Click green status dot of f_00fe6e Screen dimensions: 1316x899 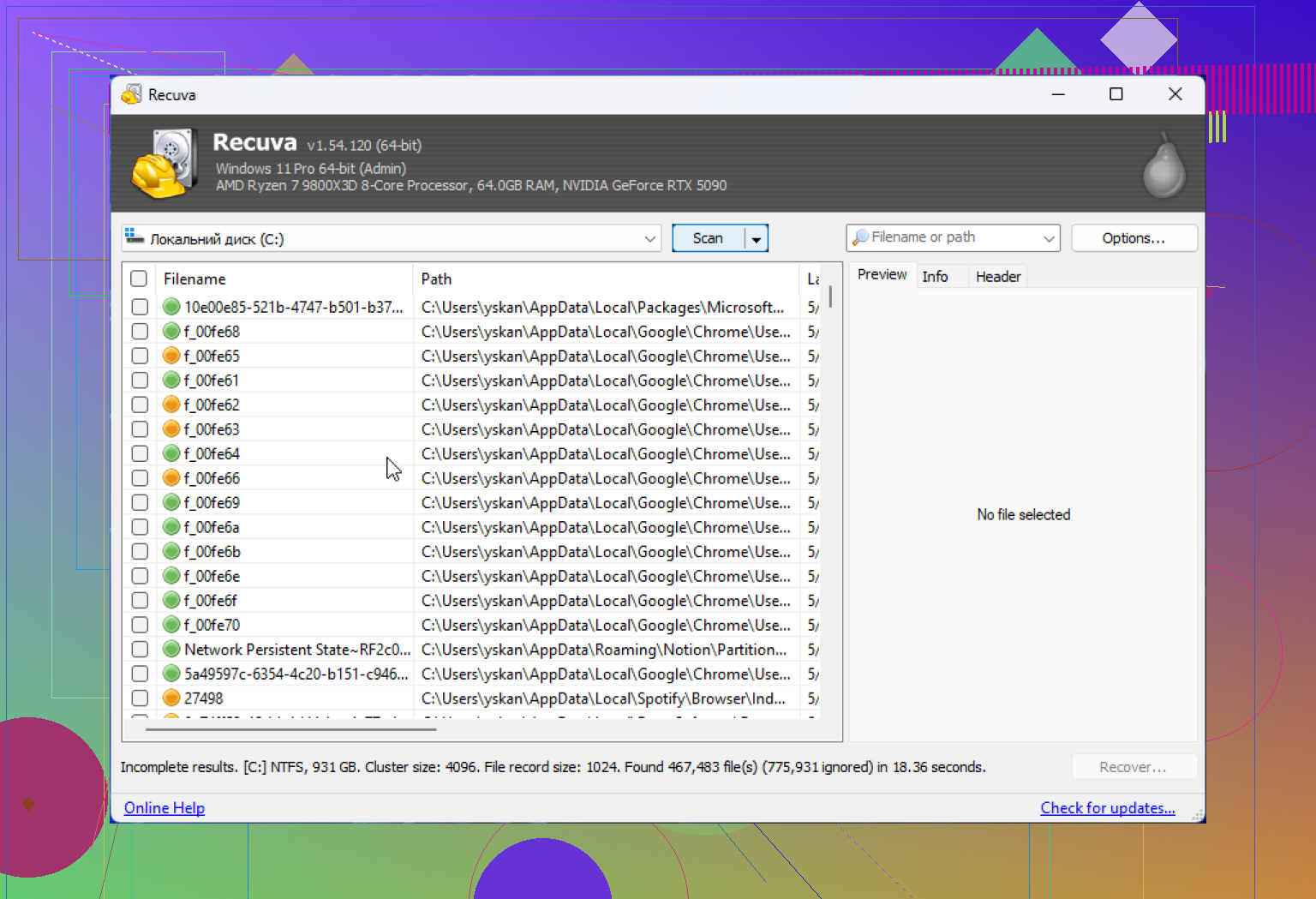(x=171, y=576)
